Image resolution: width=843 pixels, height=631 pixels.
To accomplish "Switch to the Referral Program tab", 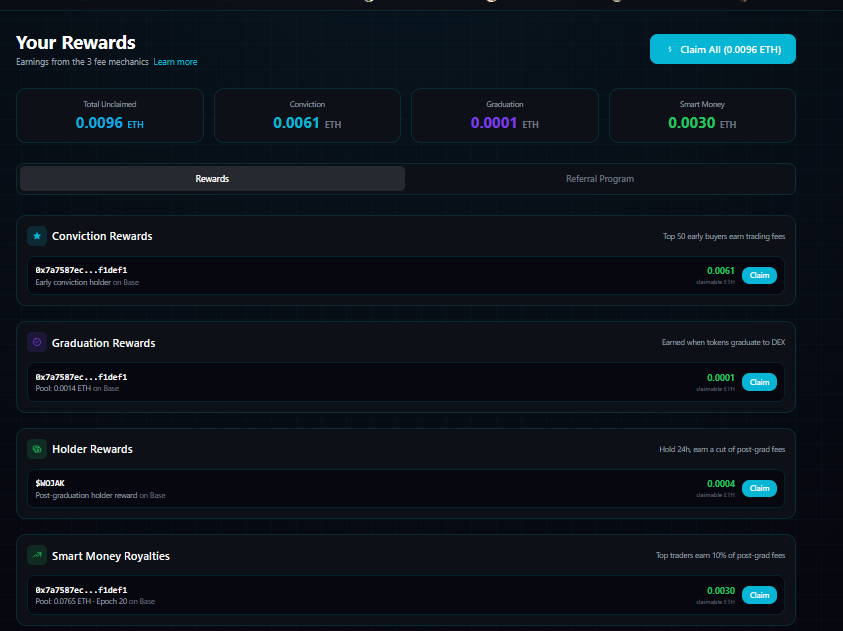I will coord(599,178).
